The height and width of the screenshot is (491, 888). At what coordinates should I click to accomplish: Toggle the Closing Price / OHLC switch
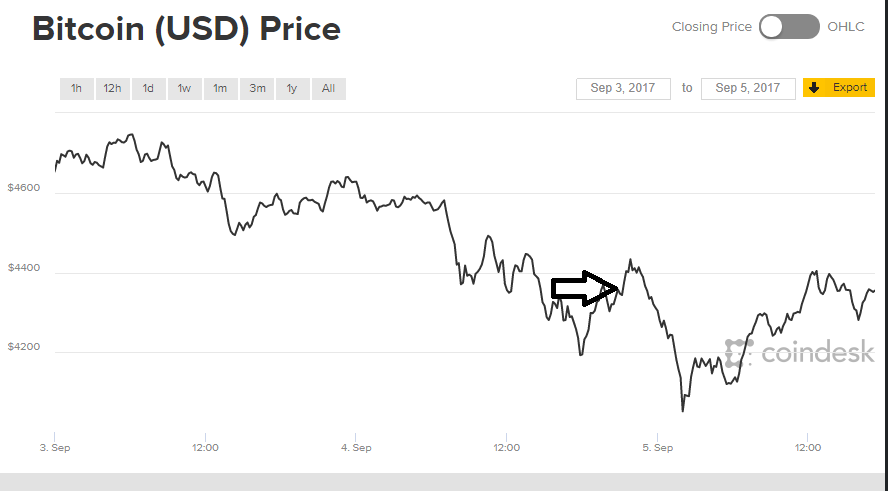tap(789, 27)
